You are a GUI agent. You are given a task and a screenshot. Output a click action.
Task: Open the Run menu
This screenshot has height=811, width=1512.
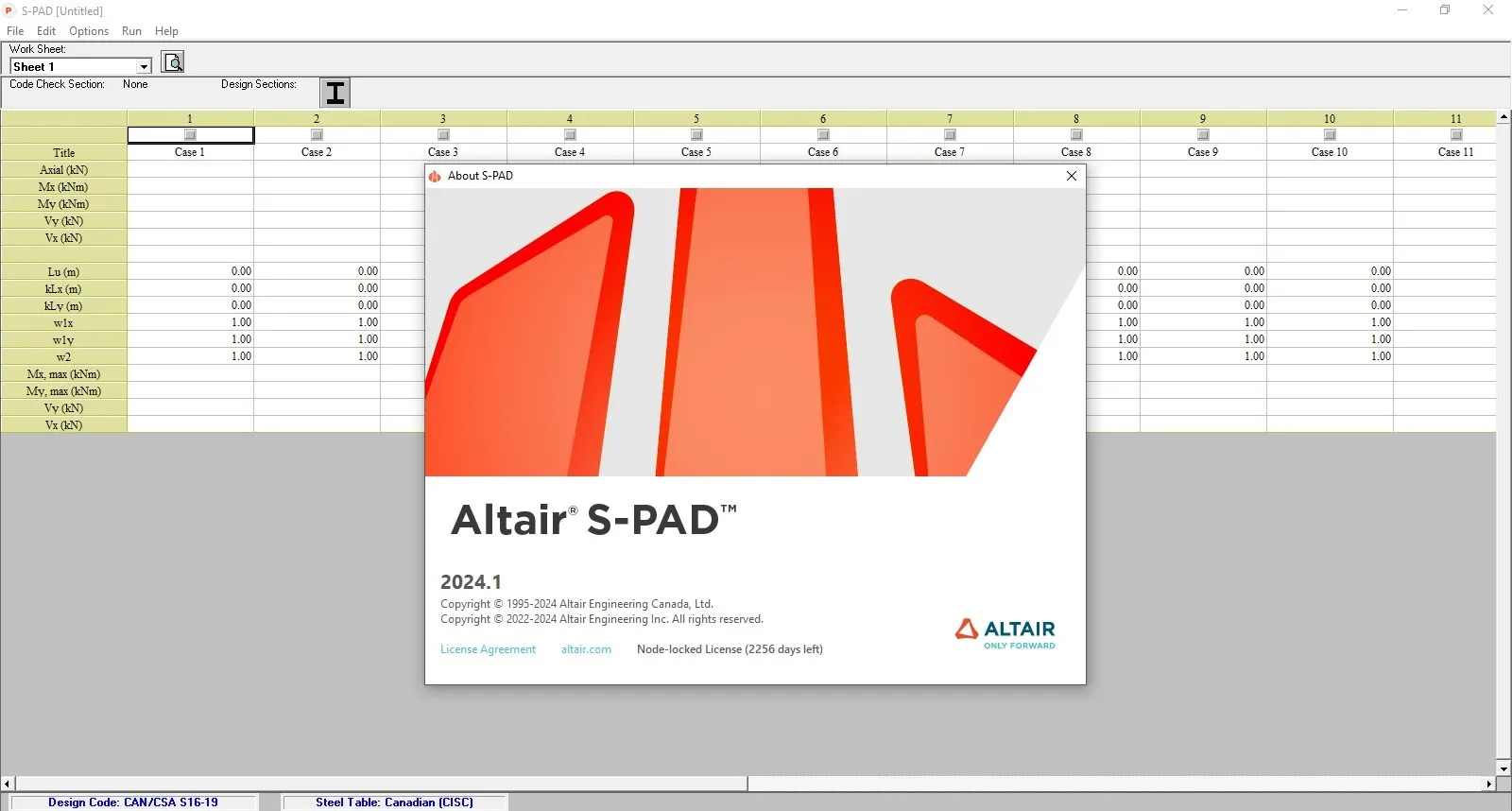click(131, 31)
